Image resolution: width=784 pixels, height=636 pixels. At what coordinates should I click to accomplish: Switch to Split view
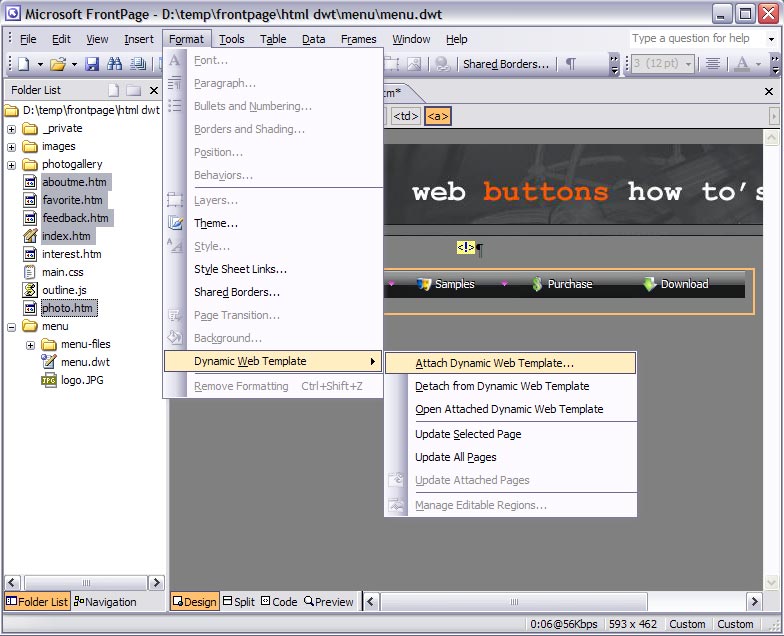click(238, 602)
